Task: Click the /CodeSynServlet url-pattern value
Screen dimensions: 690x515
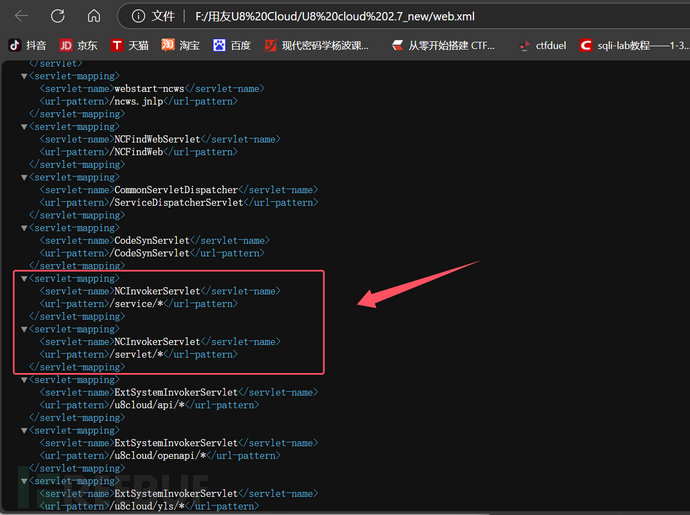Action: point(149,253)
